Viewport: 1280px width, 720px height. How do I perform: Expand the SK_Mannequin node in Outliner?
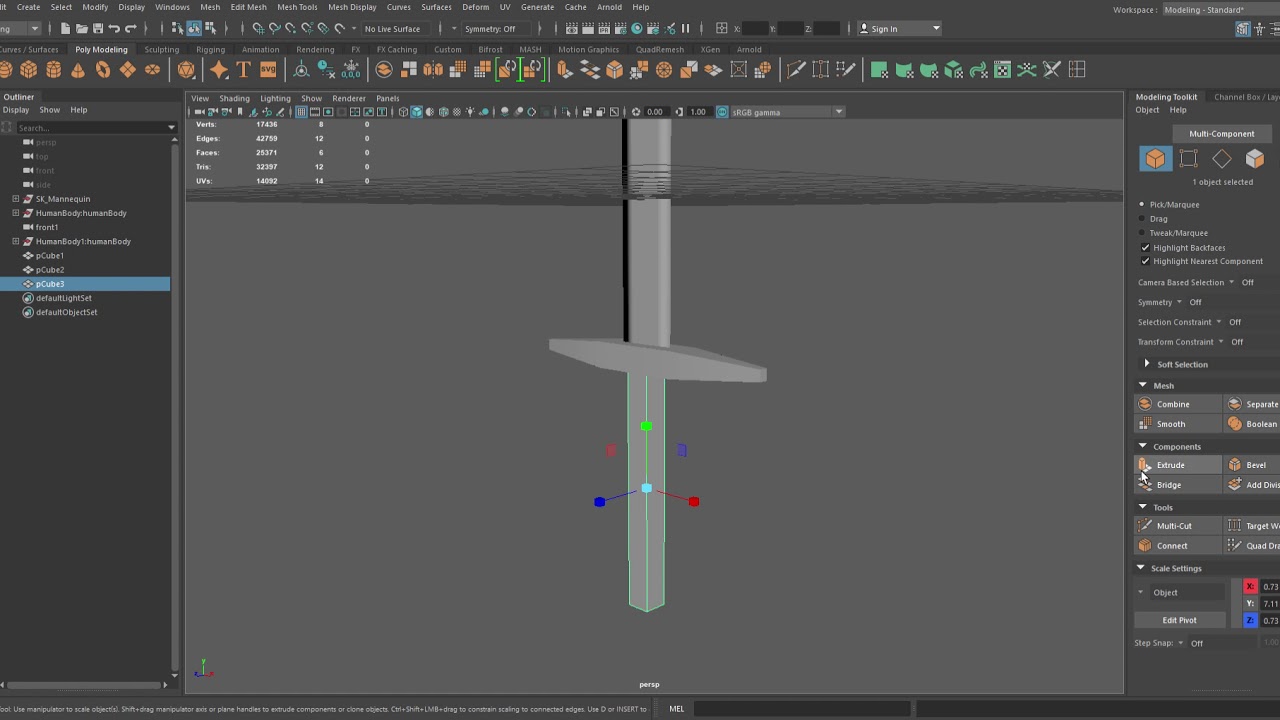click(16, 199)
